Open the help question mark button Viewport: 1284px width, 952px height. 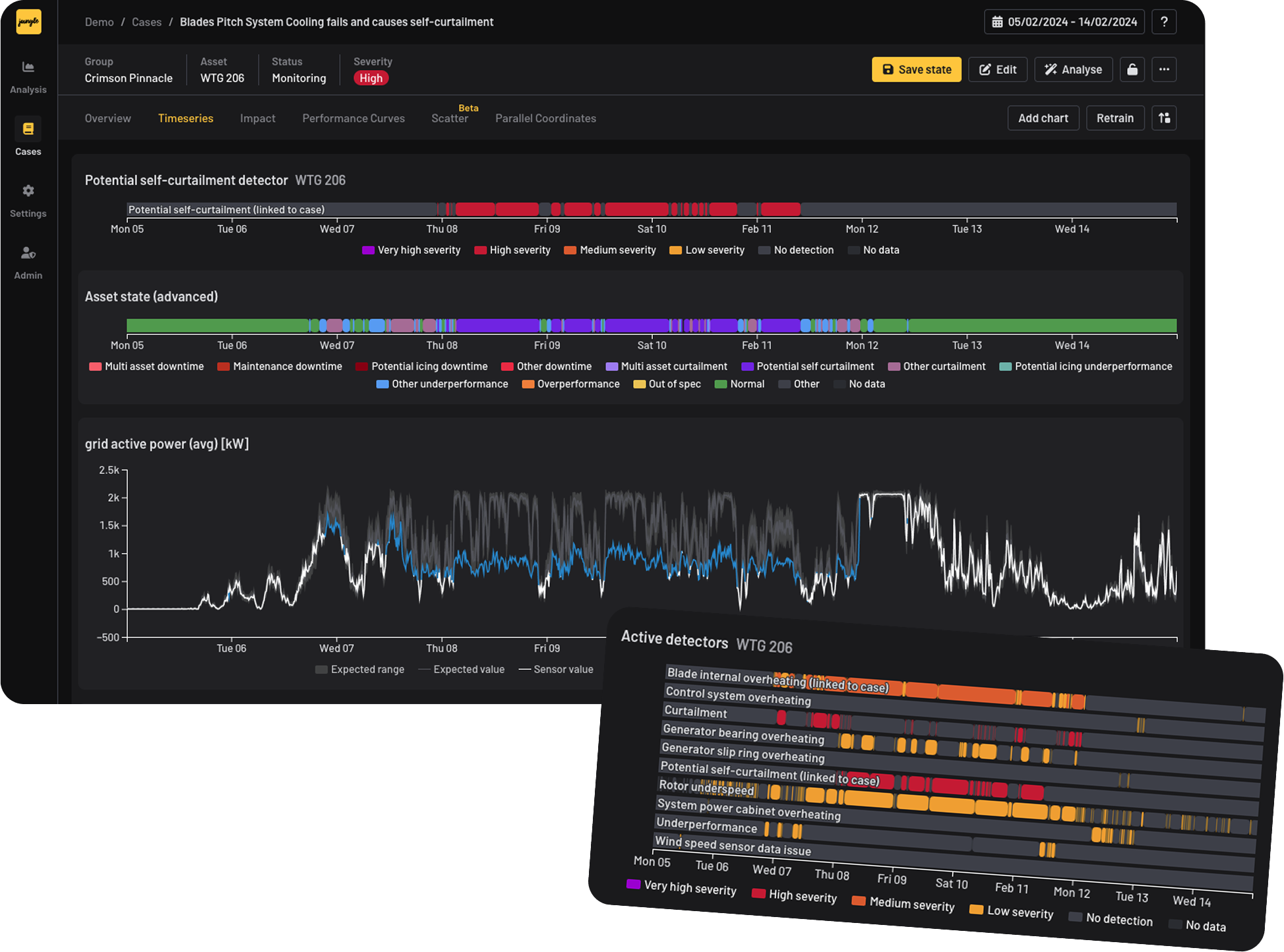(x=1164, y=22)
